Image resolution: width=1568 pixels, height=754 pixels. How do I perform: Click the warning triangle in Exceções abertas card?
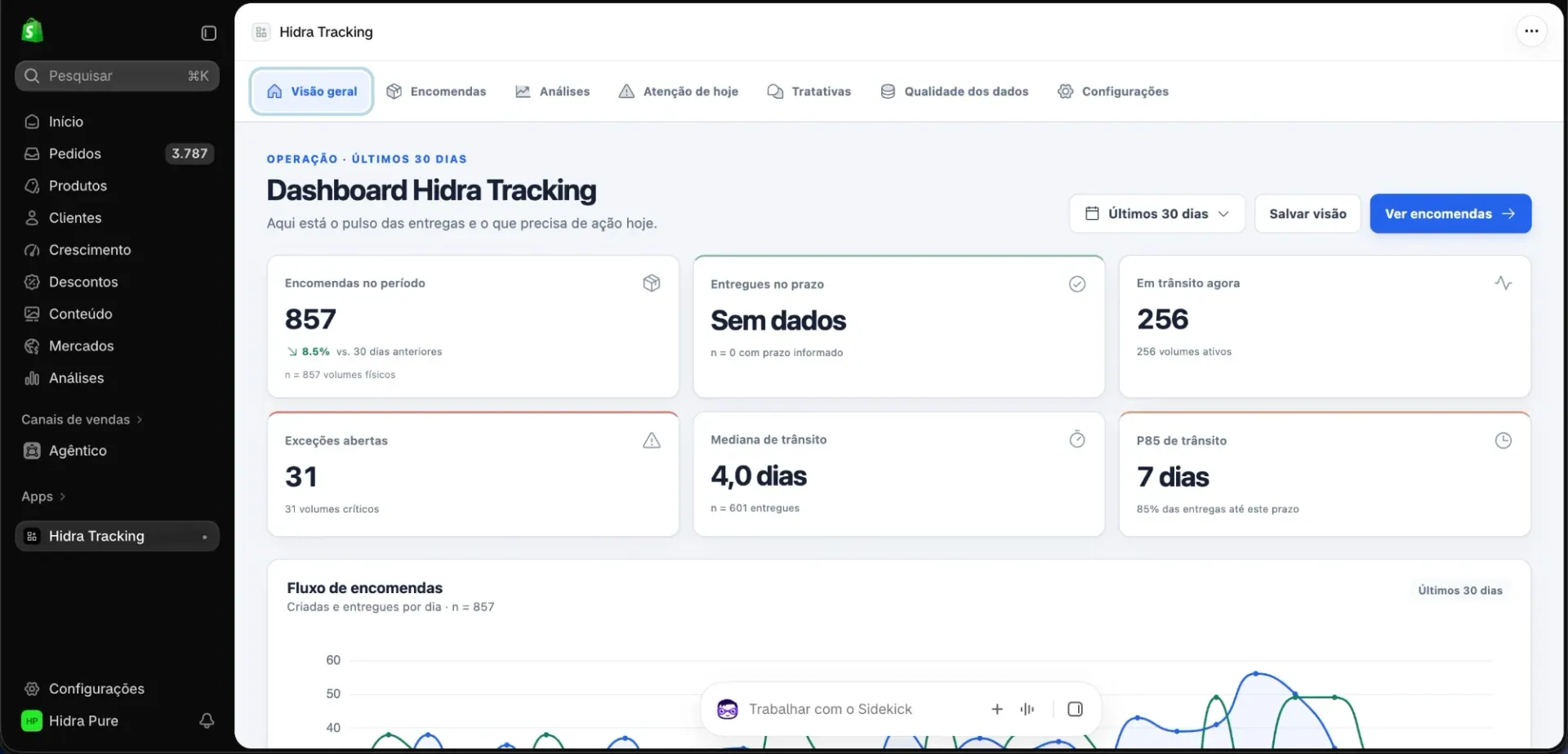click(651, 440)
